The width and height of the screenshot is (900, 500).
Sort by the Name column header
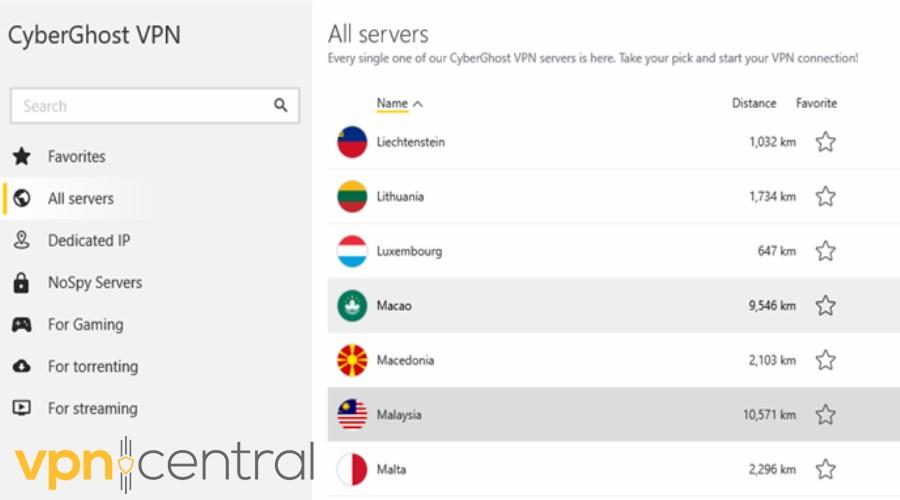coord(392,103)
